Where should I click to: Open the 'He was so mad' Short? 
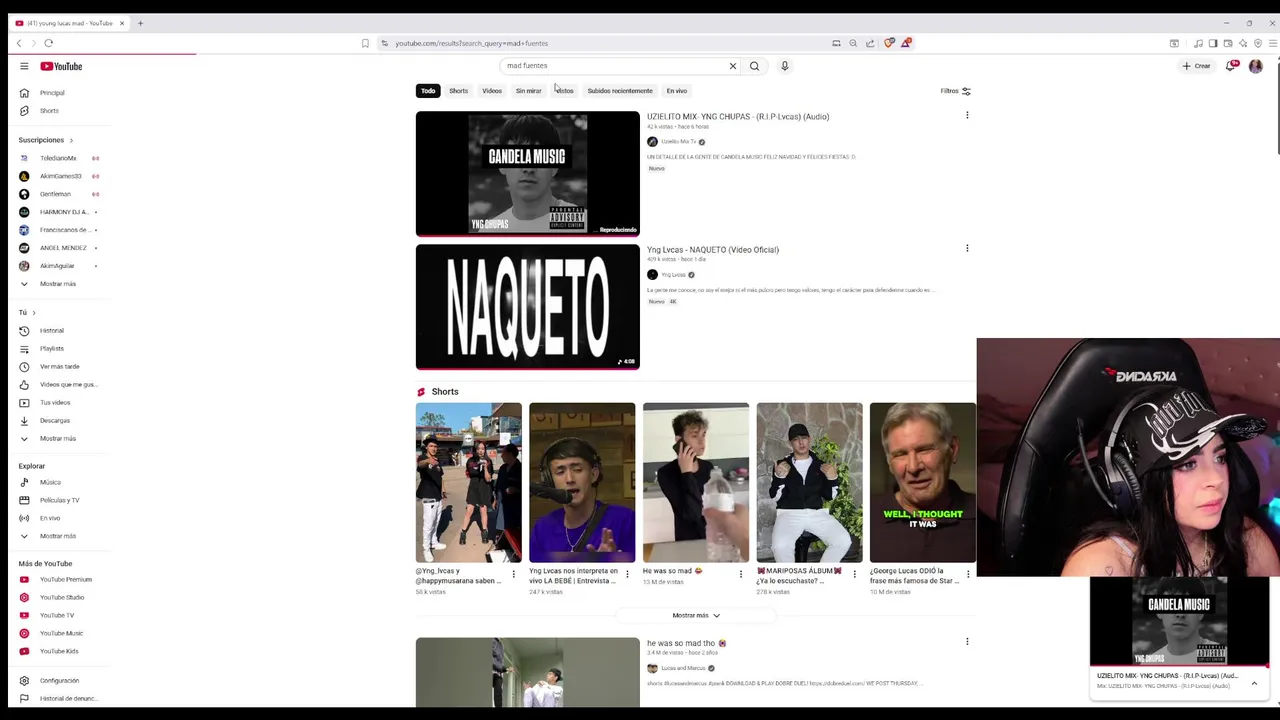click(695, 483)
